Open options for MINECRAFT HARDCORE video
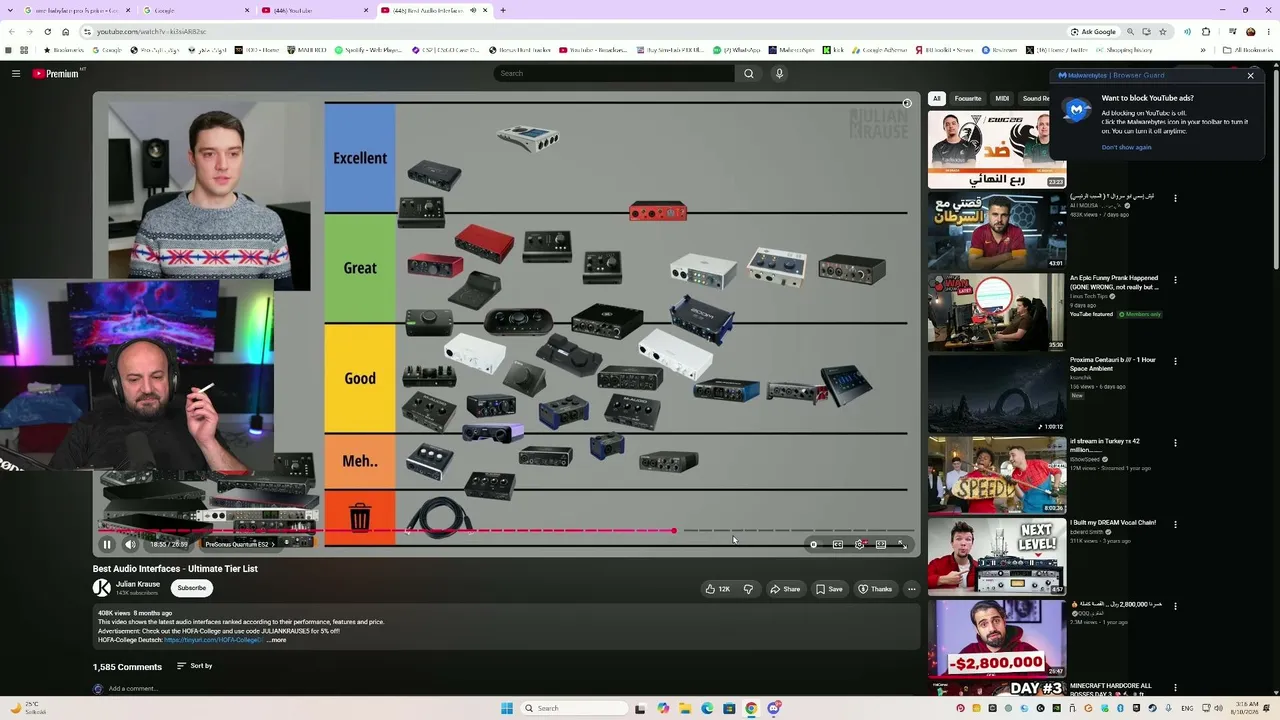 coord(1175,687)
